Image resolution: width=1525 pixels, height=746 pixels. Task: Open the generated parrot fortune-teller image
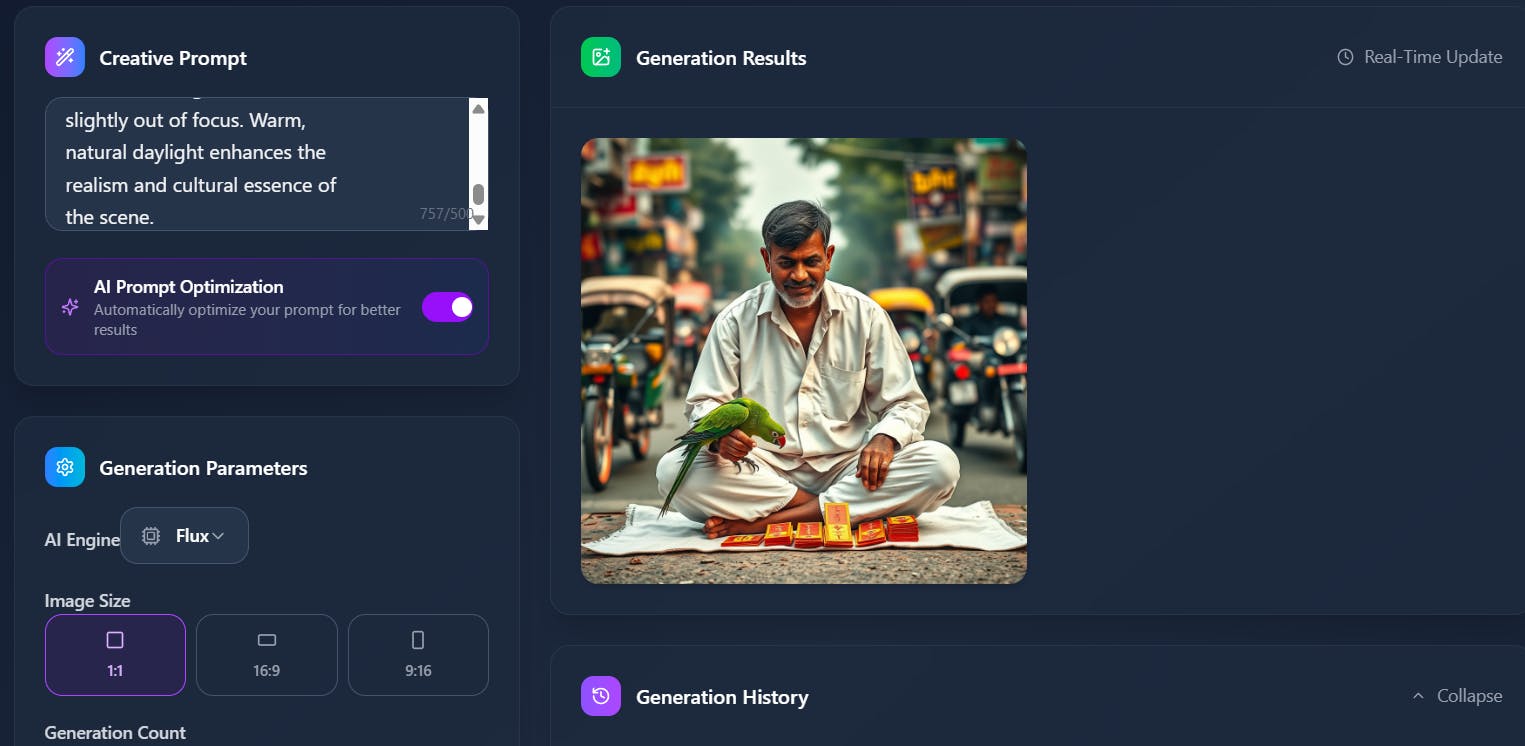pyautogui.click(x=804, y=361)
